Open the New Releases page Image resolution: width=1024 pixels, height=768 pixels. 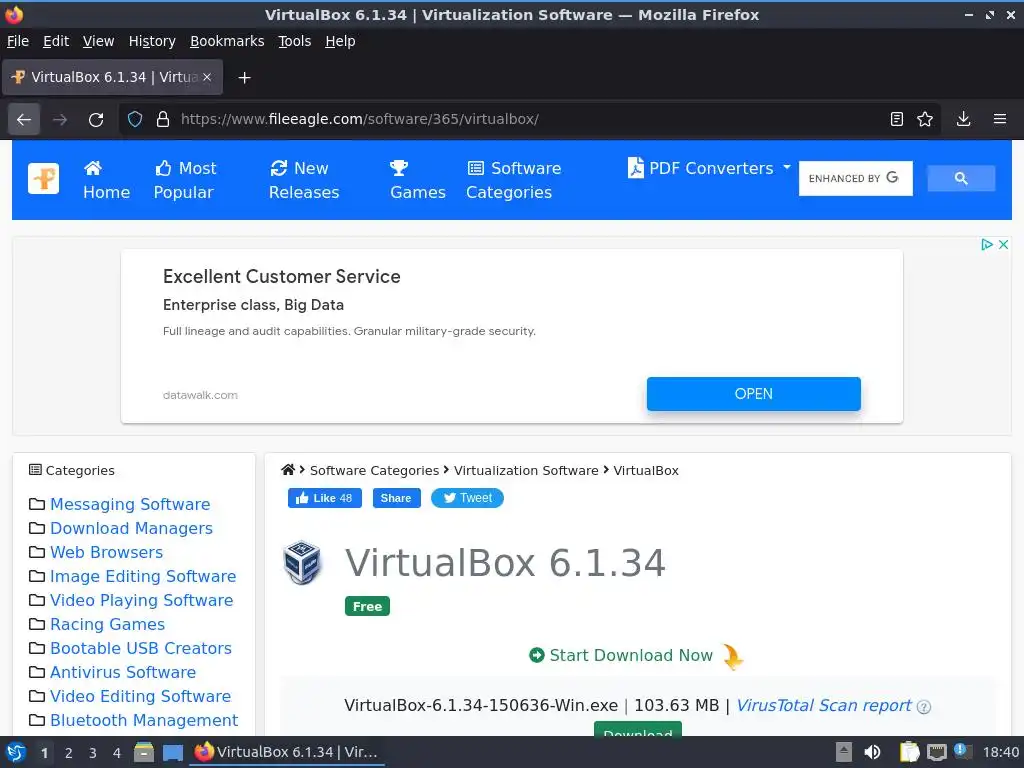[304, 180]
